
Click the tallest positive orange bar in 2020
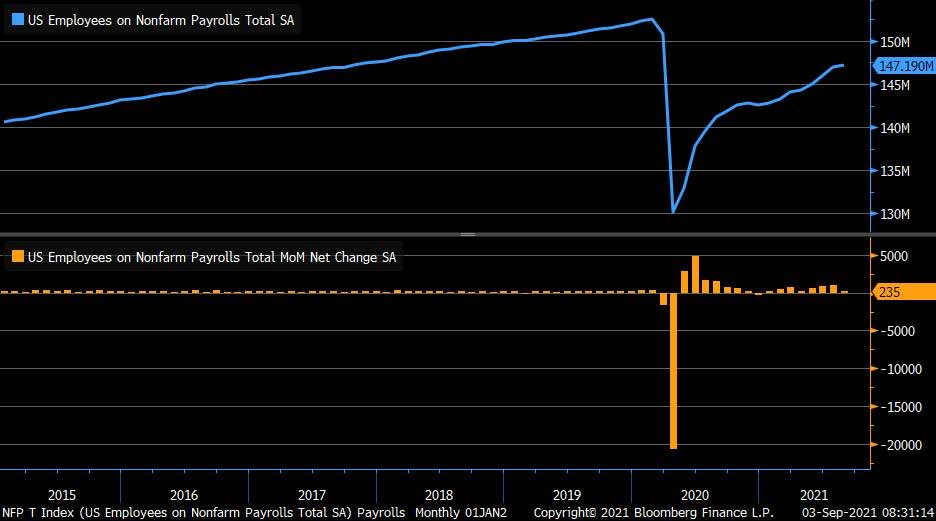point(695,275)
